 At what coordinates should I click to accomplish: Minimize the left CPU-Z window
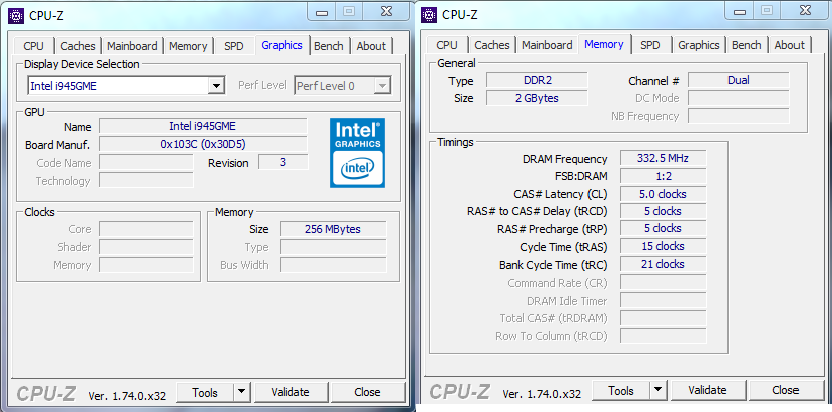point(322,13)
